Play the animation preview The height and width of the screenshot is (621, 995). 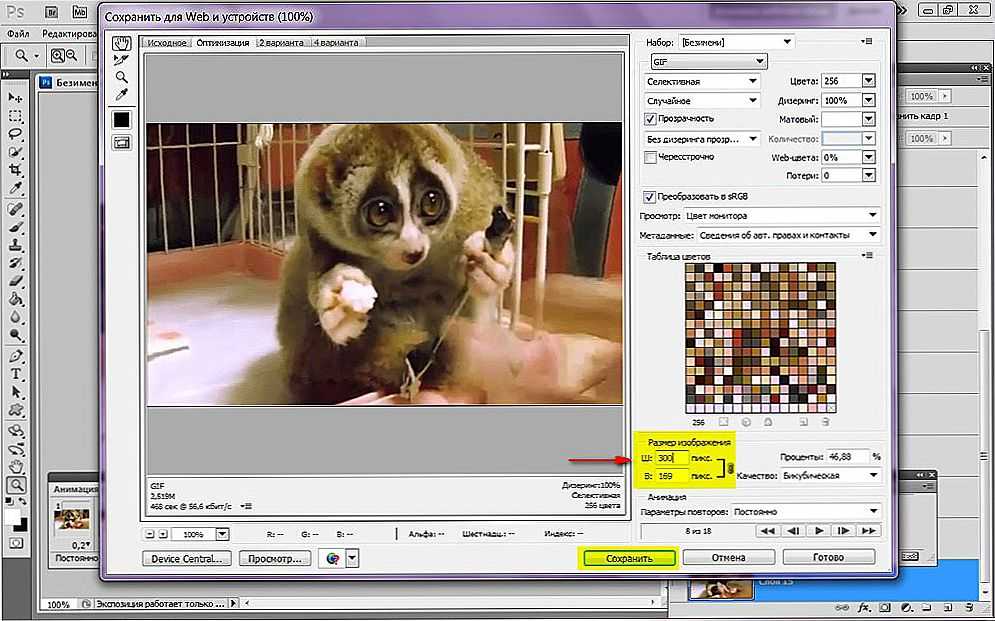[819, 531]
